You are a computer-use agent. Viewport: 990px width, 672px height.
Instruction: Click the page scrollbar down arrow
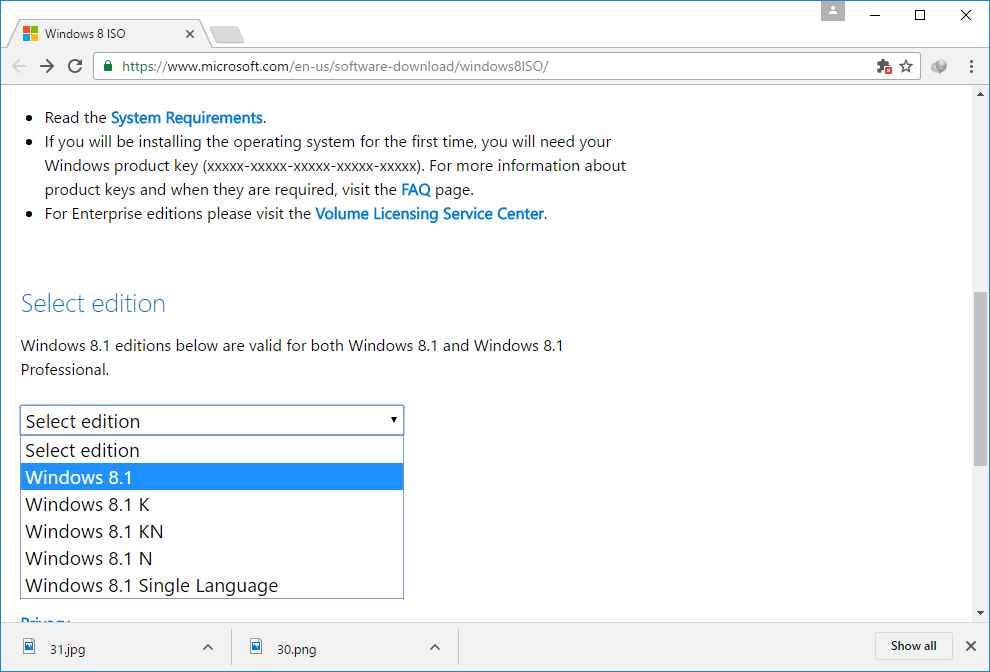click(981, 613)
